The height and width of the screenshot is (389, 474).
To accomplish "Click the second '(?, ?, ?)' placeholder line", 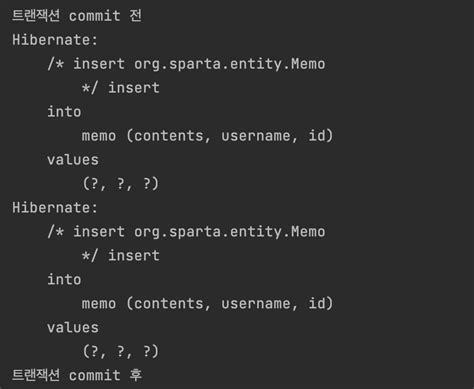I will [121, 352].
